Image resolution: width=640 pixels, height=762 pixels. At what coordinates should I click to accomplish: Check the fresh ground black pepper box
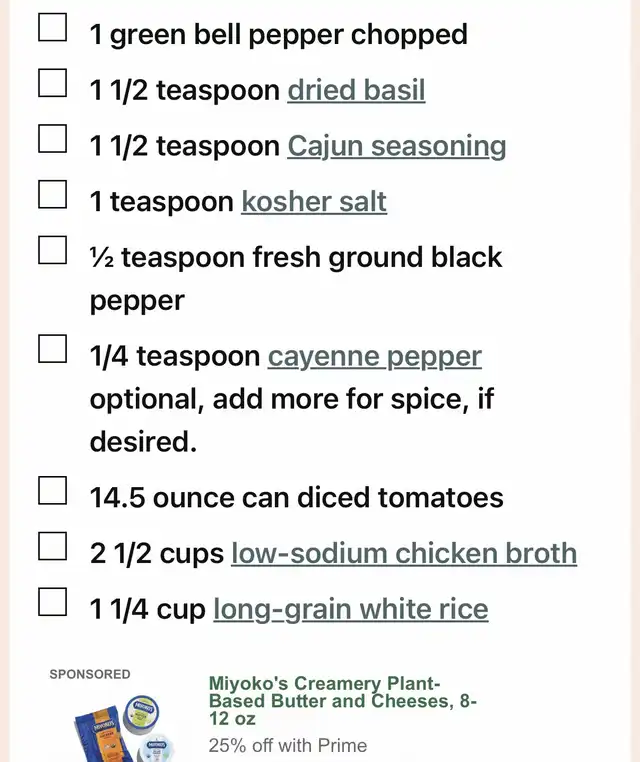point(53,250)
